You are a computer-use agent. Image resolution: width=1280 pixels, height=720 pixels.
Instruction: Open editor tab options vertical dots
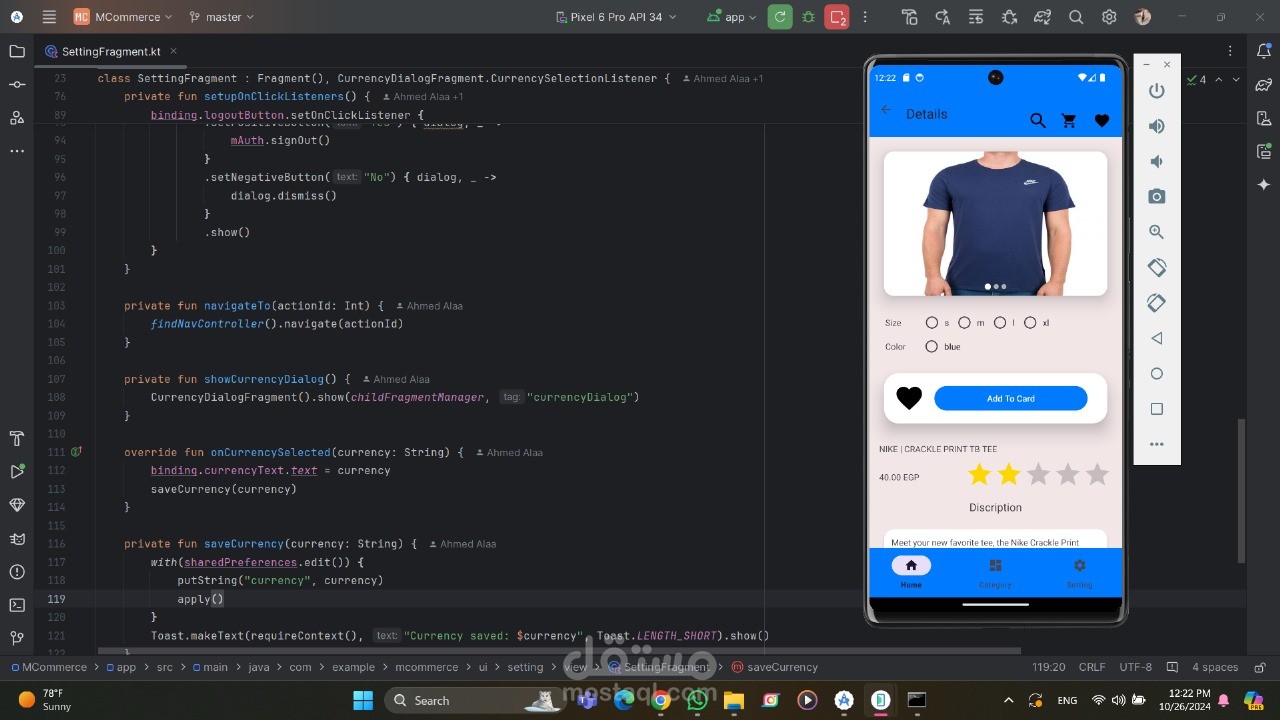click(1230, 51)
